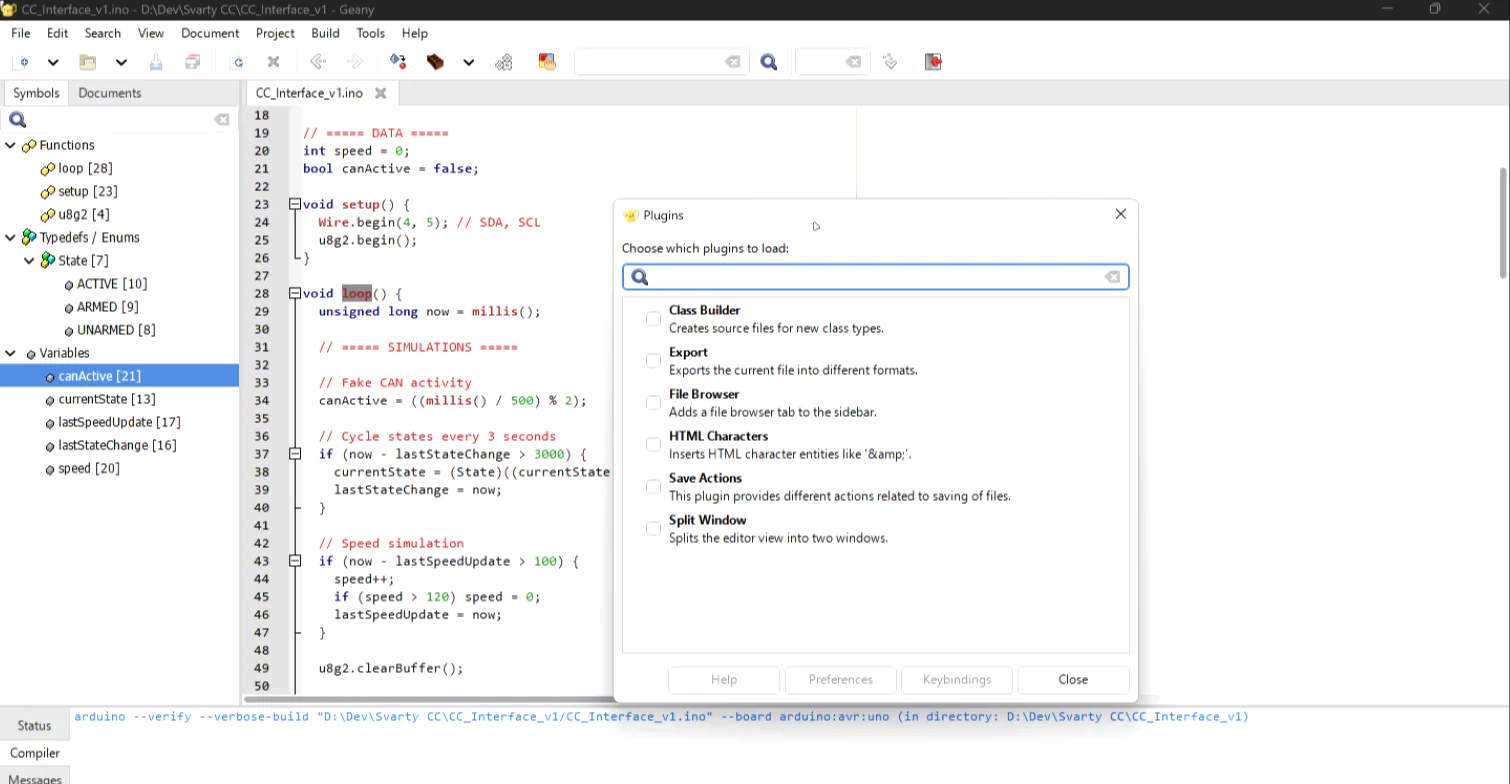Clear the toolbar search field
Image resolution: width=1510 pixels, height=784 pixels.
pos(733,62)
